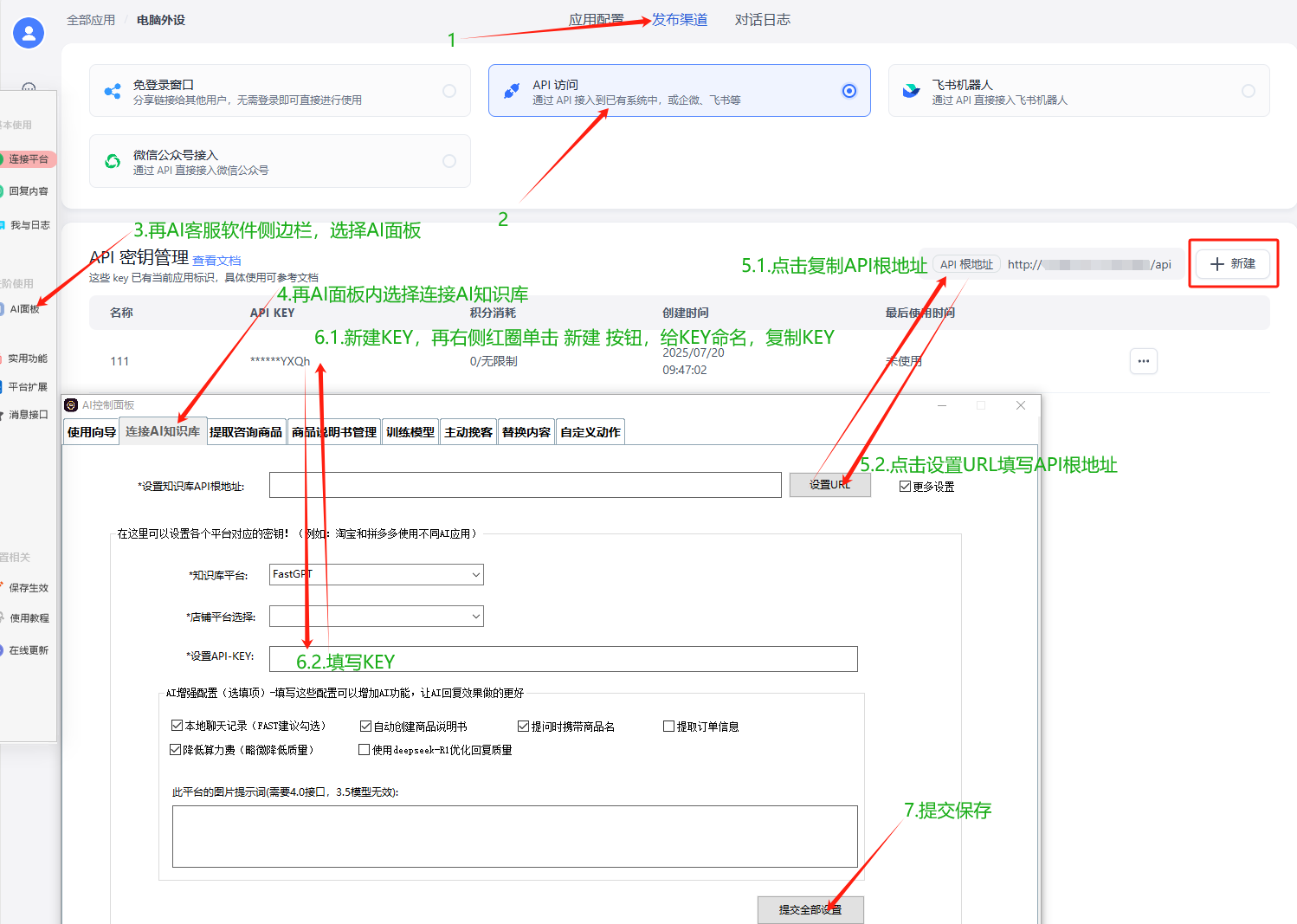Open the 查看文档 link

click(216, 261)
